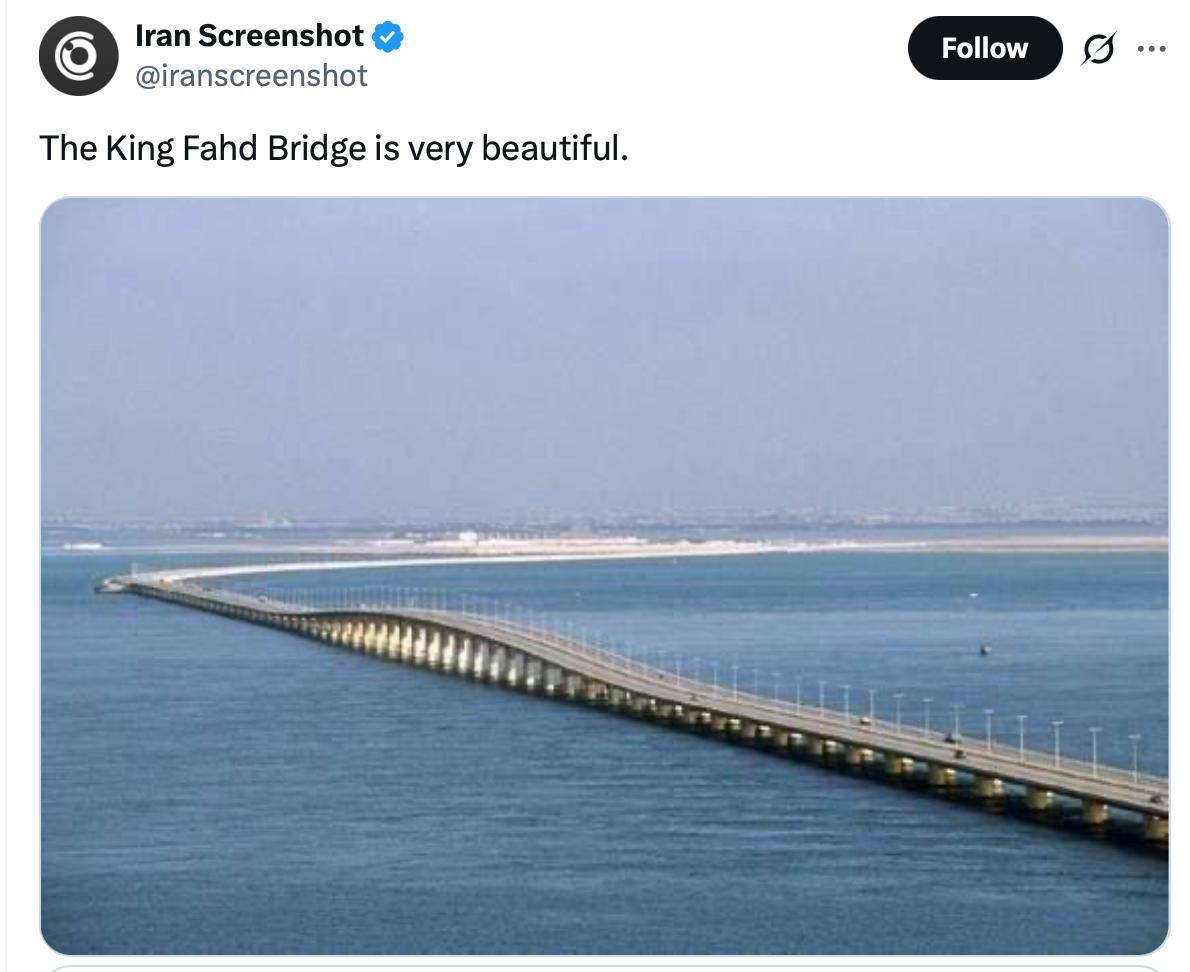Click the @iranscreenshot handle
This screenshot has height=972, width=1190.
251,76
